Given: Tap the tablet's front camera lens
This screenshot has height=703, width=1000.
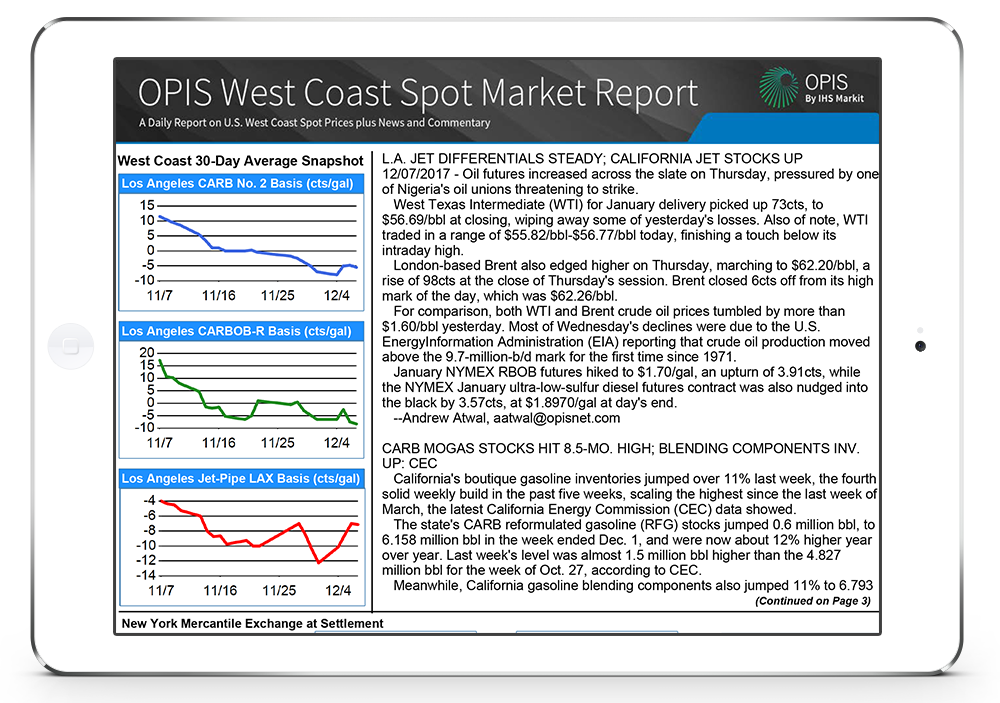Looking at the screenshot, I should 920,346.
